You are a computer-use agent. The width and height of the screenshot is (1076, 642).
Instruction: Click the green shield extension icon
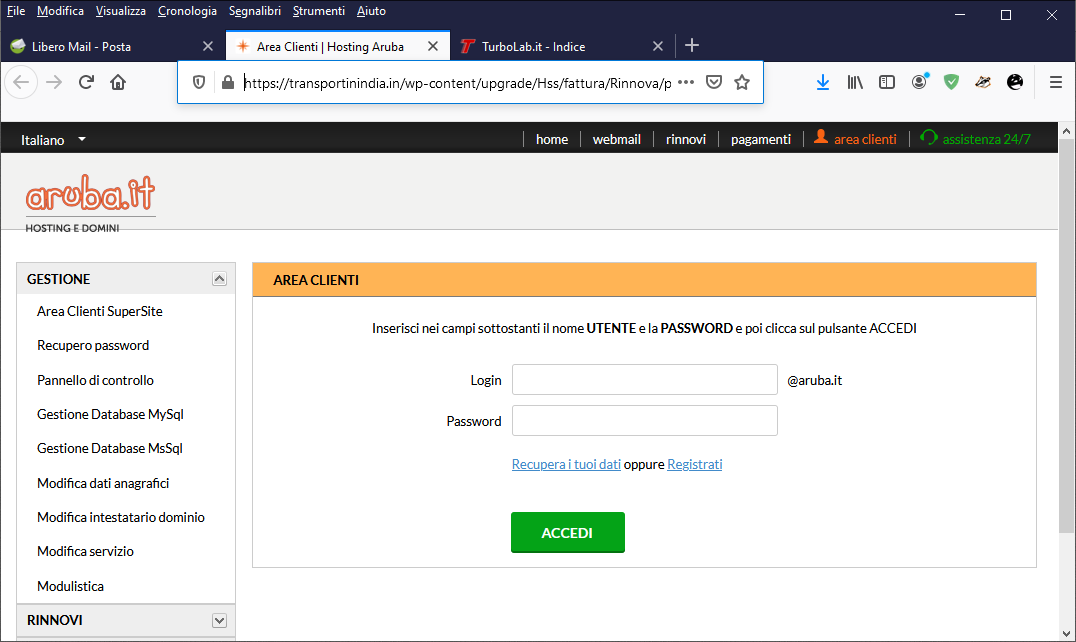point(951,82)
